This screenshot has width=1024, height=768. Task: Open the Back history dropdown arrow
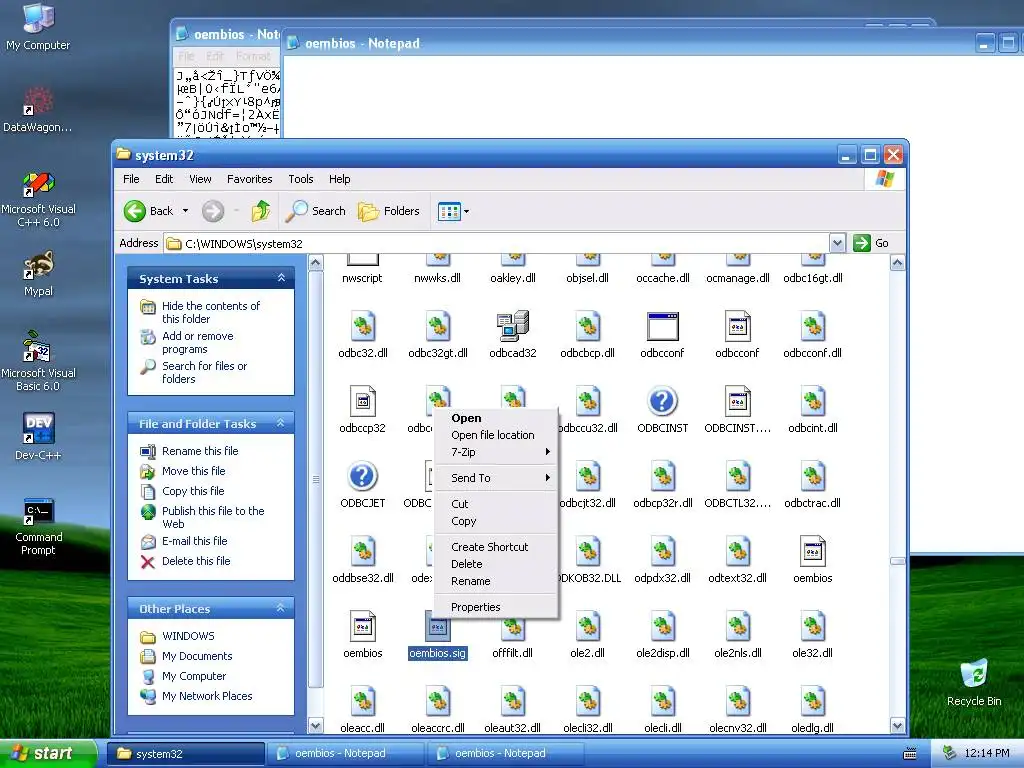click(185, 211)
